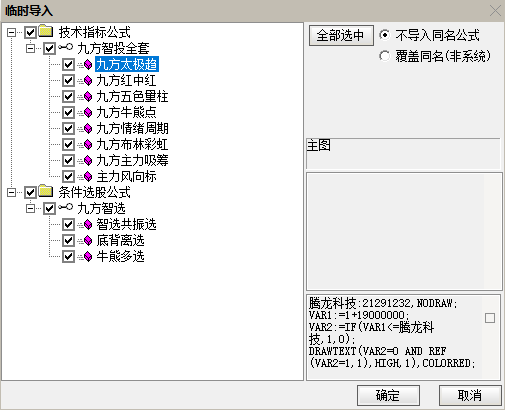Toggle the checkbox for 牛熊多选

point(68,256)
